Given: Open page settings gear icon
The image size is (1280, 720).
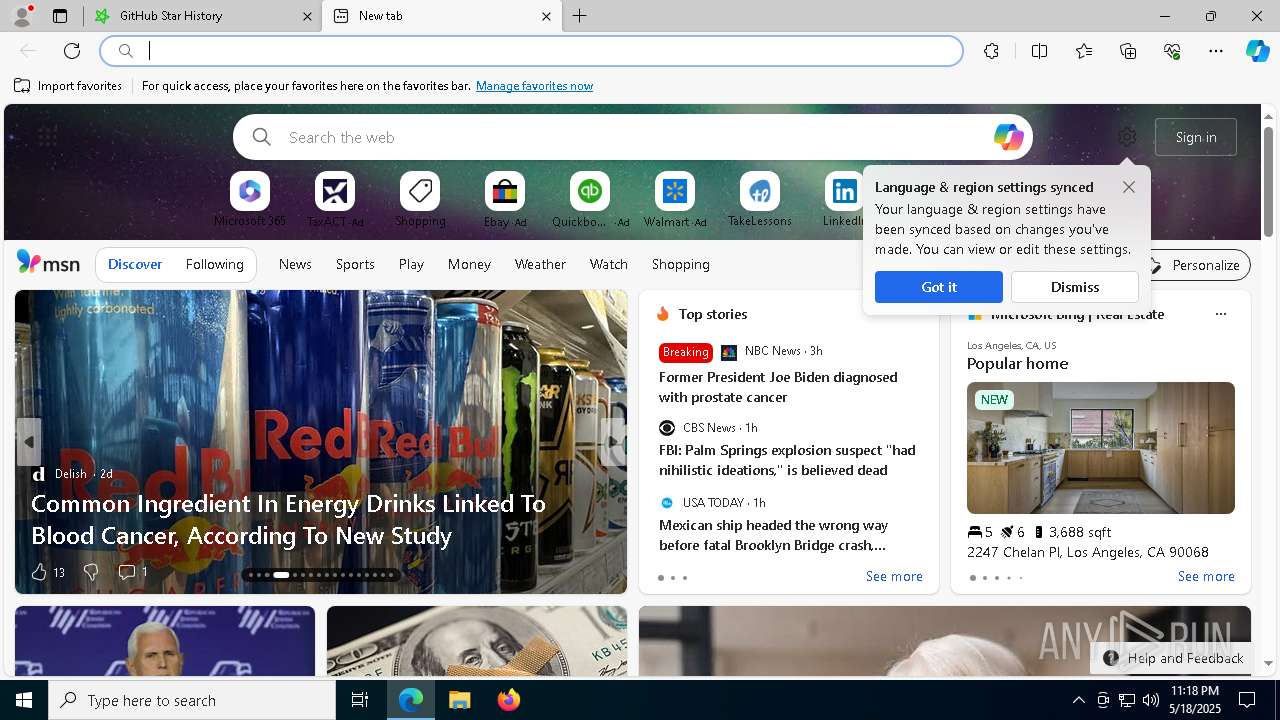Looking at the screenshot, I should click(x=1127, y=137).
